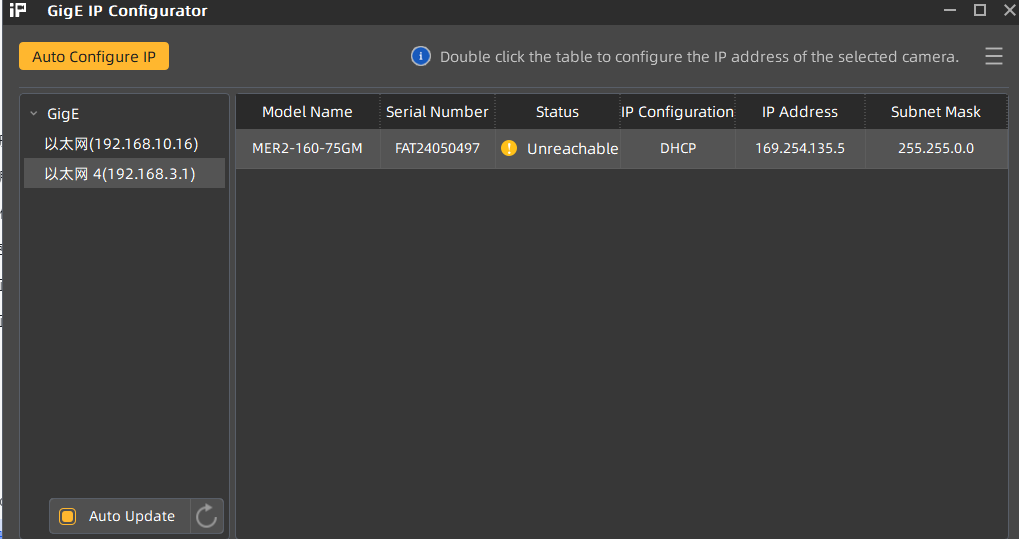Viewport: 1019px width, 539px height.
Task: Click the iP application logo icon
Action: [x=18, y=11]
